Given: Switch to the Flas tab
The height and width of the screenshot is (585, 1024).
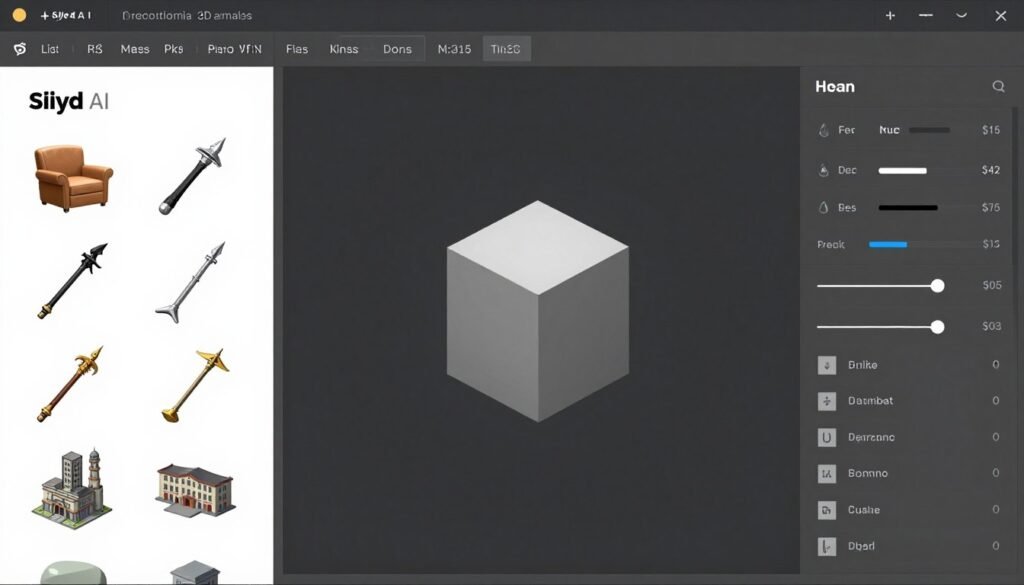Looking at the screenshot, I should [x=296, y=49].
